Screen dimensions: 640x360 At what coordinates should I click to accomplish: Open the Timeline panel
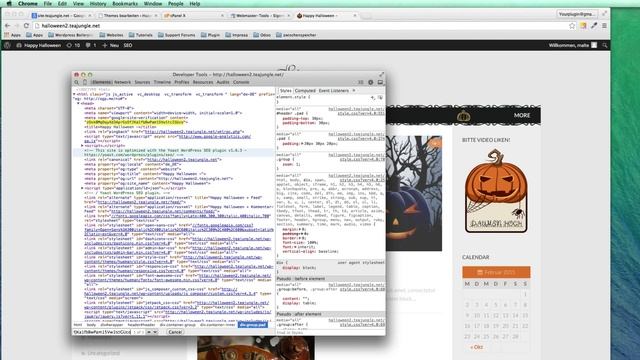click(162, 82)
